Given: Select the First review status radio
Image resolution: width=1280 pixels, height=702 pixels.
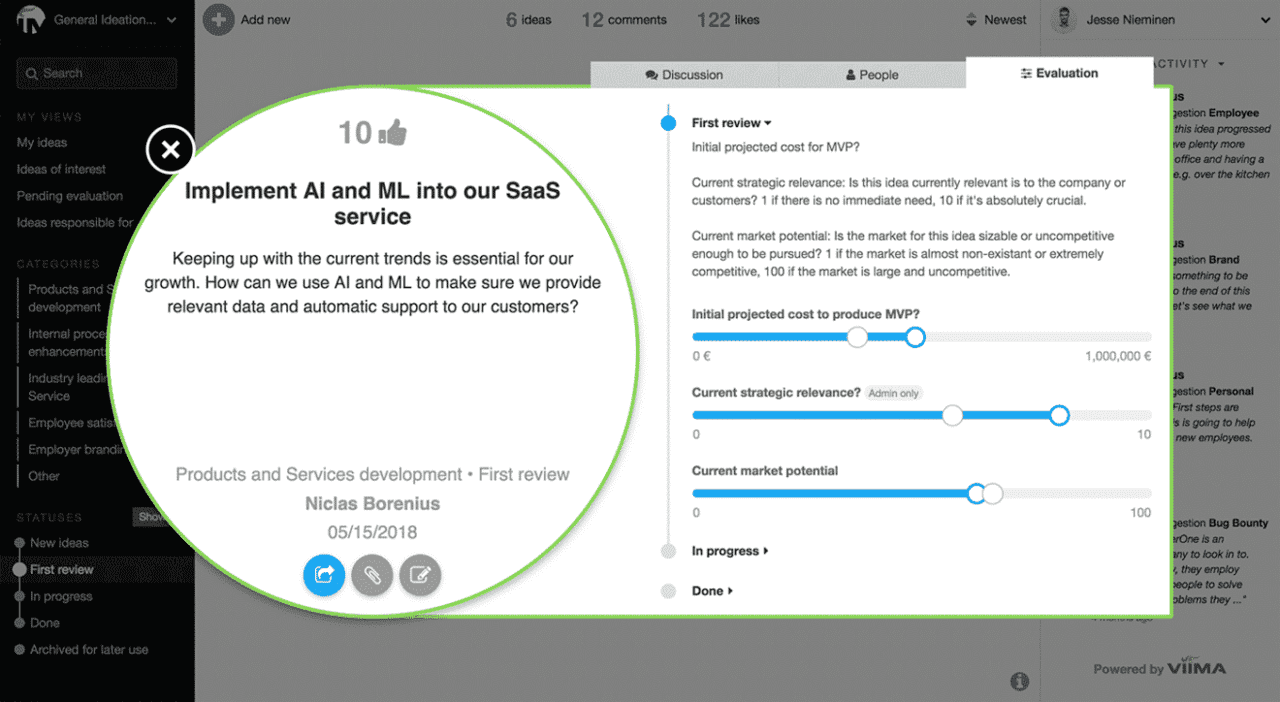Looking at the screenshot, I should (19, 570).
